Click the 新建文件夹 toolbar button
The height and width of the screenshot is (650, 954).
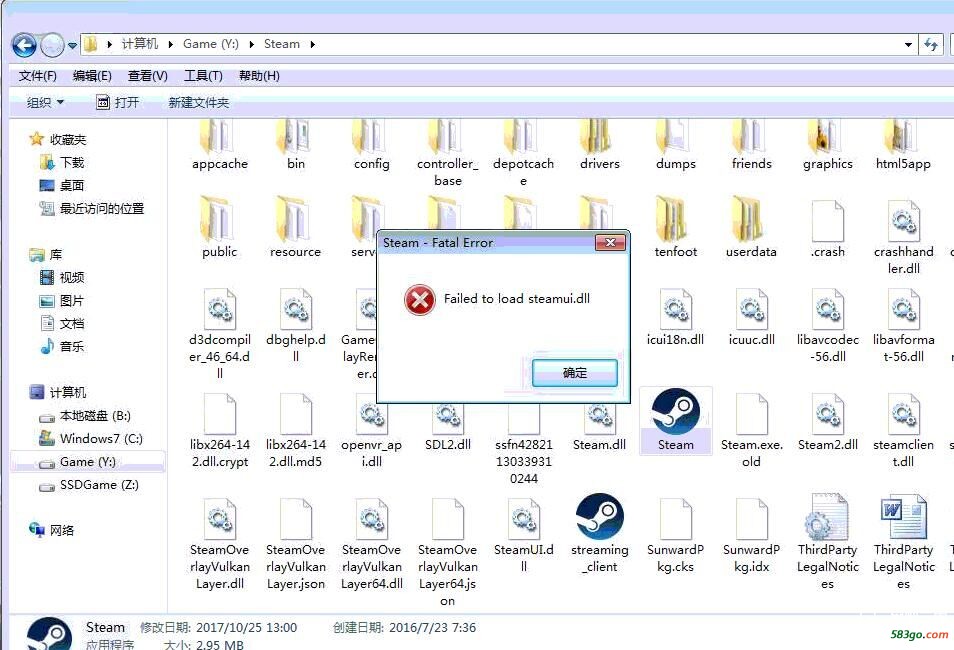coord(198,102)
